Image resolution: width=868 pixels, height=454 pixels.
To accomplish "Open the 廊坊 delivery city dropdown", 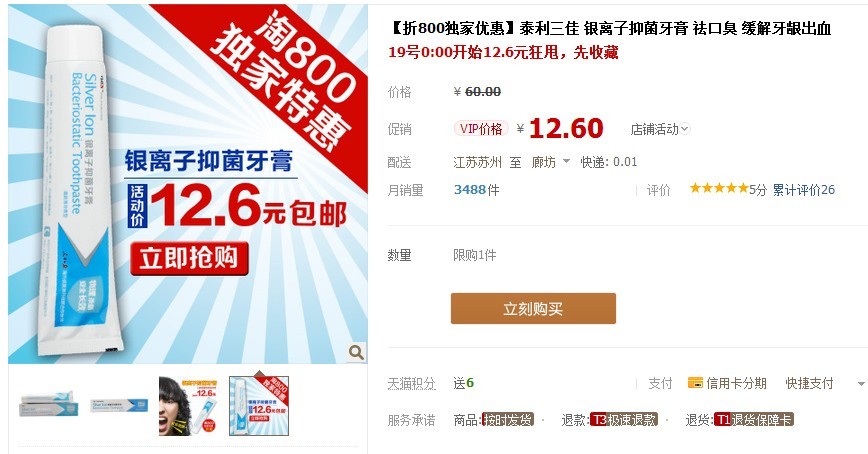I will point(550,162).
